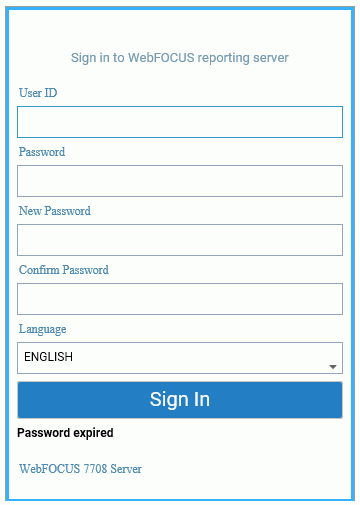
Task: Click the Password field label
Action: click(42, 152)
